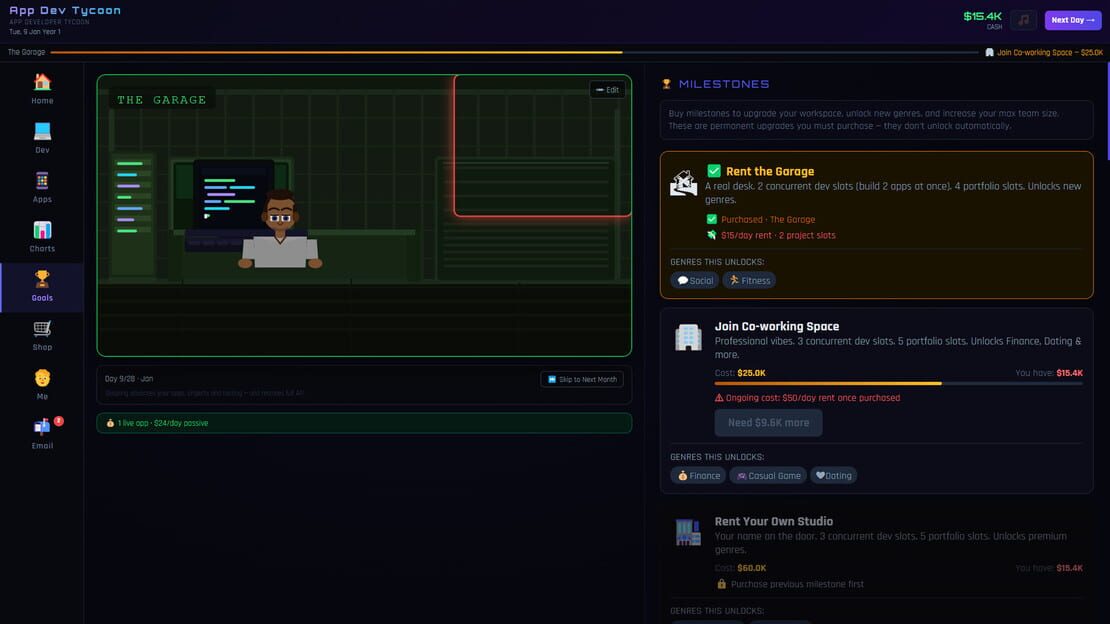Image resolution: width=1110 pixels, height=624 pixels.
Task: Click the warning triangle next to Ongoing cost
Action: (x=719, y=398)
